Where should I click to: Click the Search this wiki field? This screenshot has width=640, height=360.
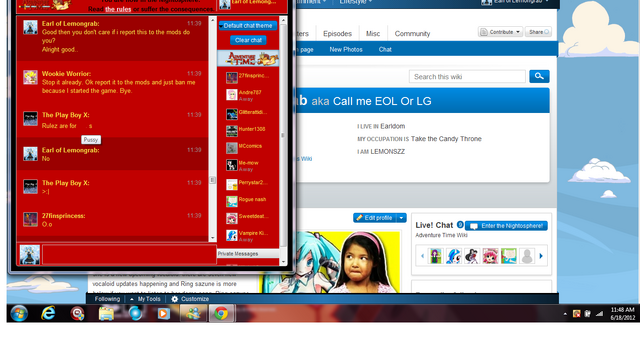tap(467, 76)
